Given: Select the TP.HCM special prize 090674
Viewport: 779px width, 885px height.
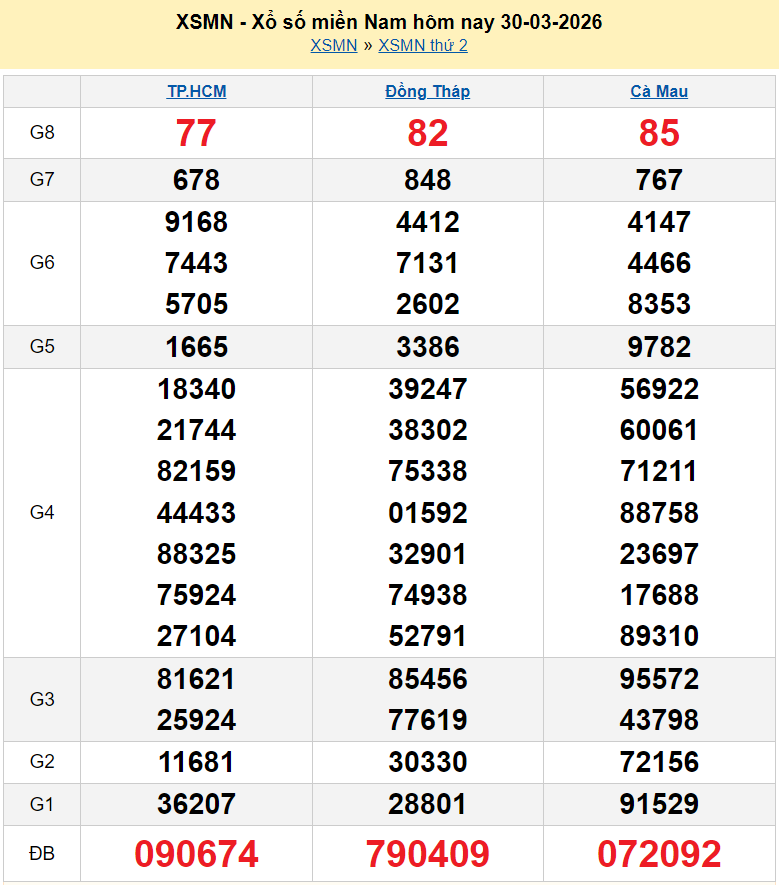Looking at the screenshot, I should pos(196,854).
